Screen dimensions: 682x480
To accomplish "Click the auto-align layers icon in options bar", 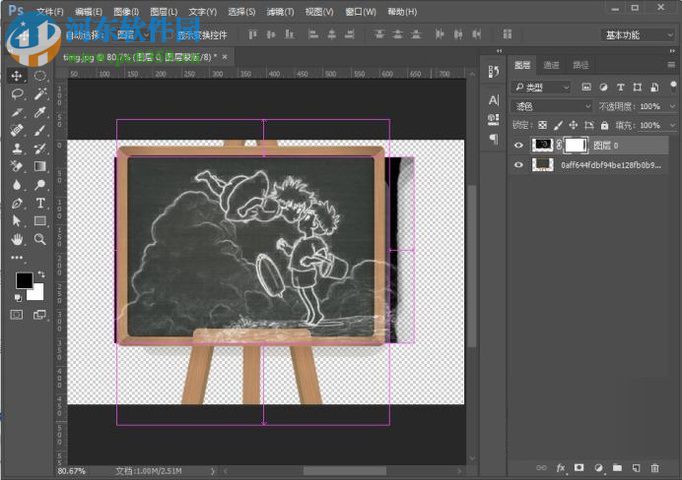I will (x=507, y=34).
